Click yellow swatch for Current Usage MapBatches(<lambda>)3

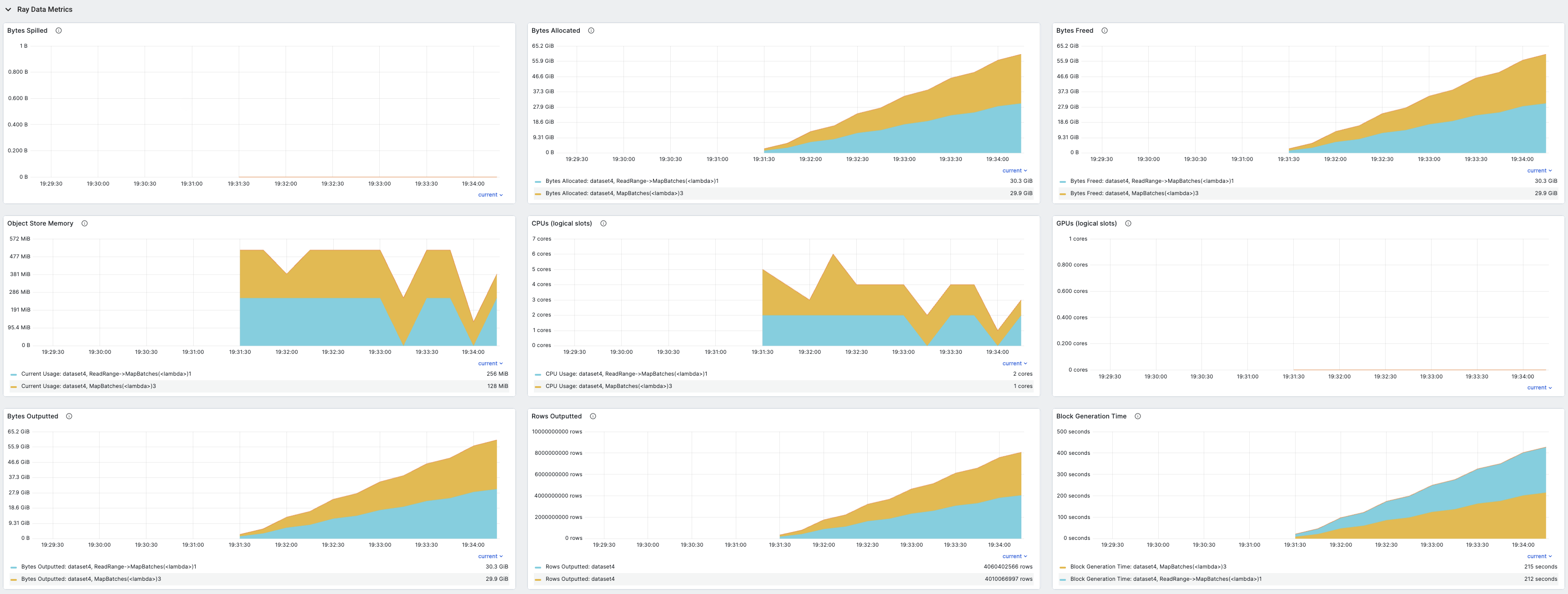13,387
